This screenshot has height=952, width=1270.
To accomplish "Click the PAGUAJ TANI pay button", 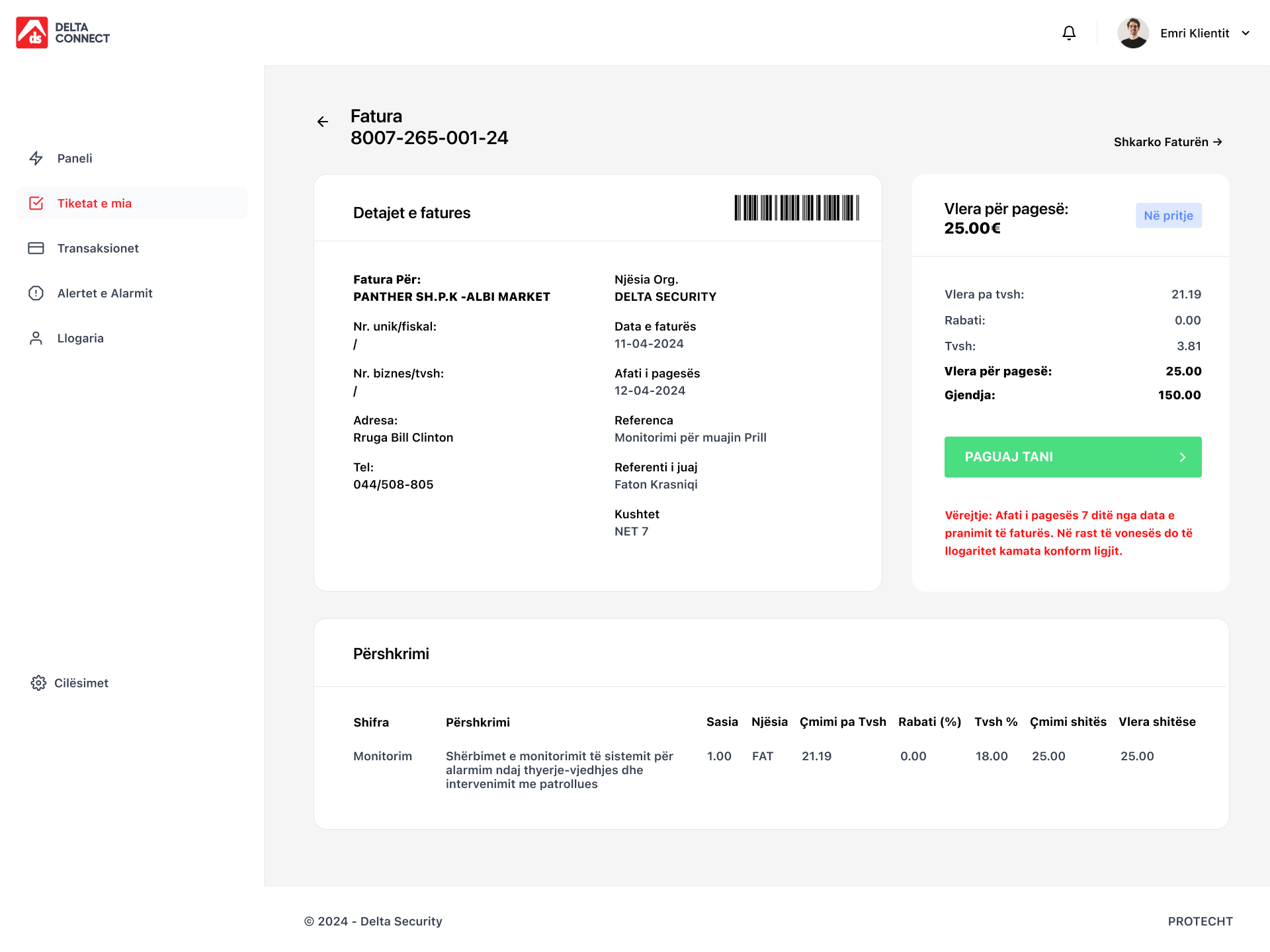I will click(1073, 457).
